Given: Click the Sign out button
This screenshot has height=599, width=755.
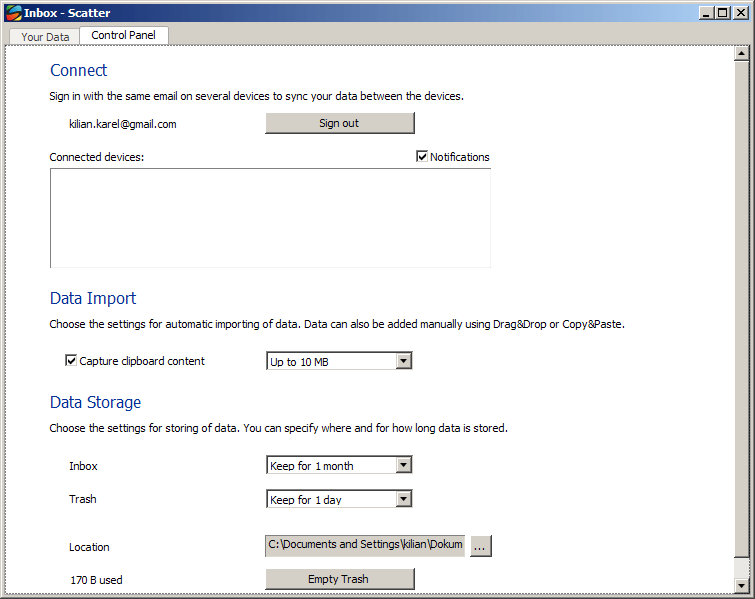Looking at the screenshot, I should [340, 123].
